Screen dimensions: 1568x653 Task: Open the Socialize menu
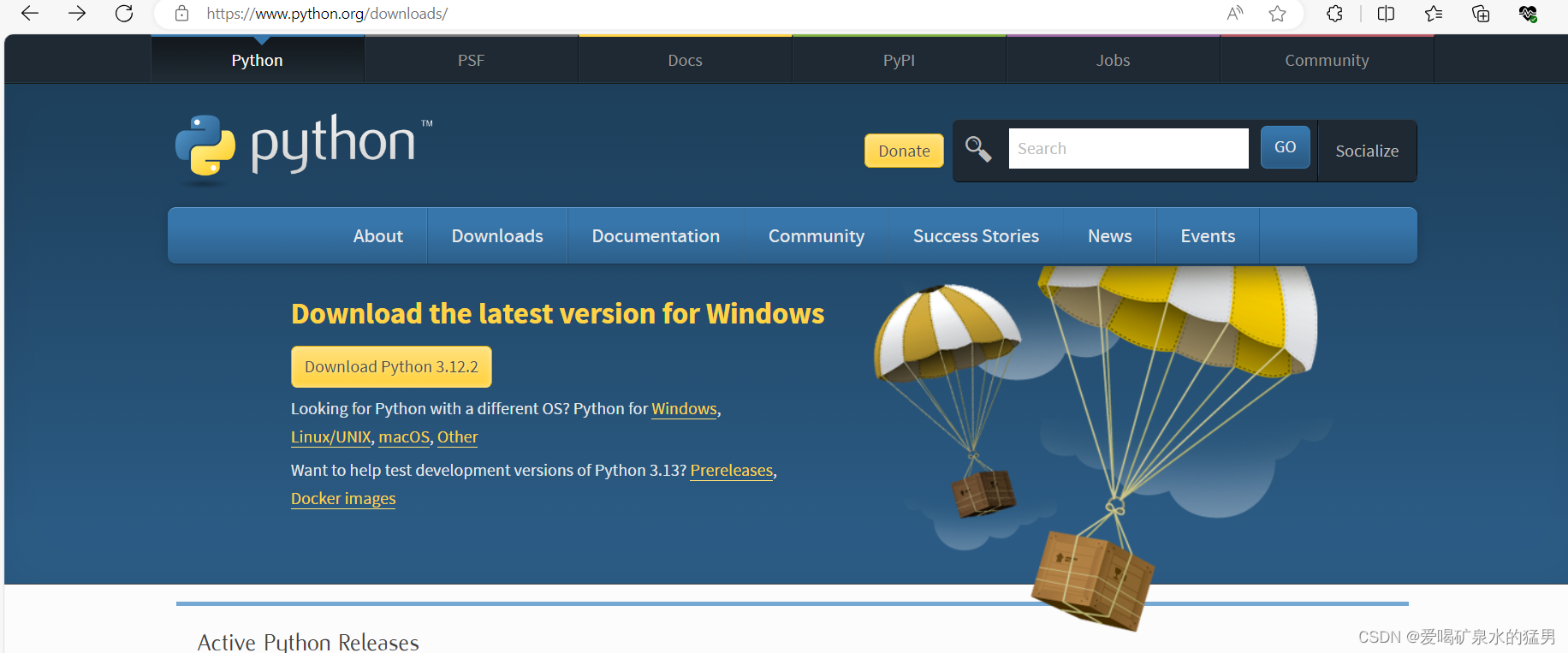click(x=1367, y=151)
